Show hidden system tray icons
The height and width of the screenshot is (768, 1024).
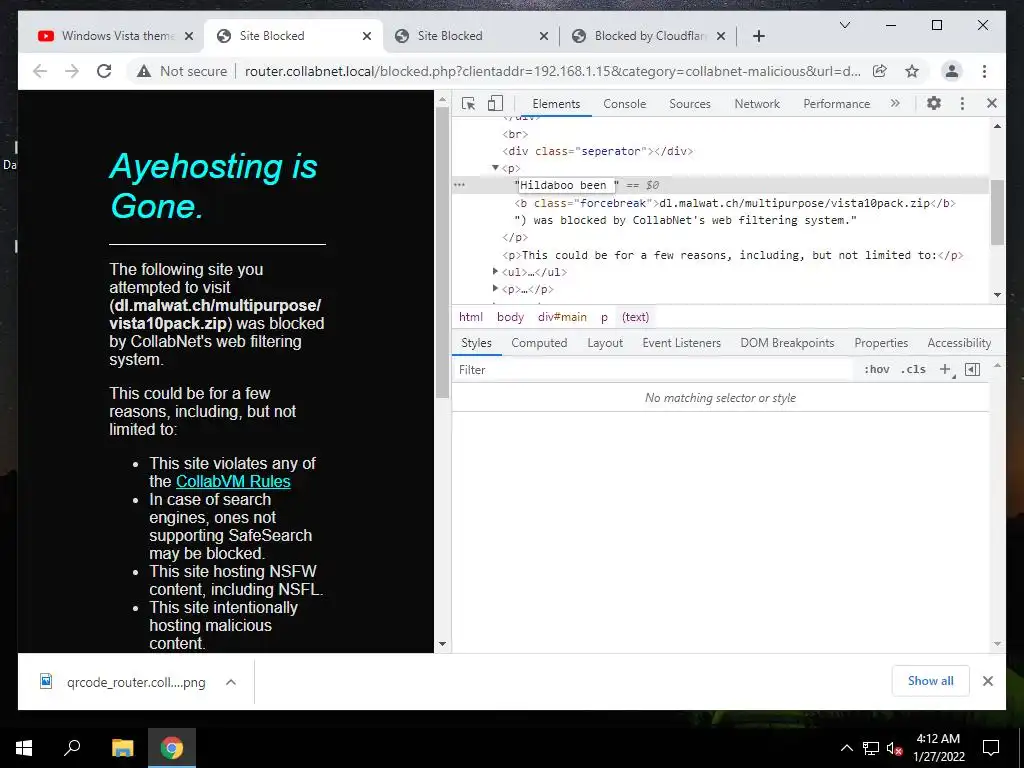pyautogui.click(x=846, y=748)
